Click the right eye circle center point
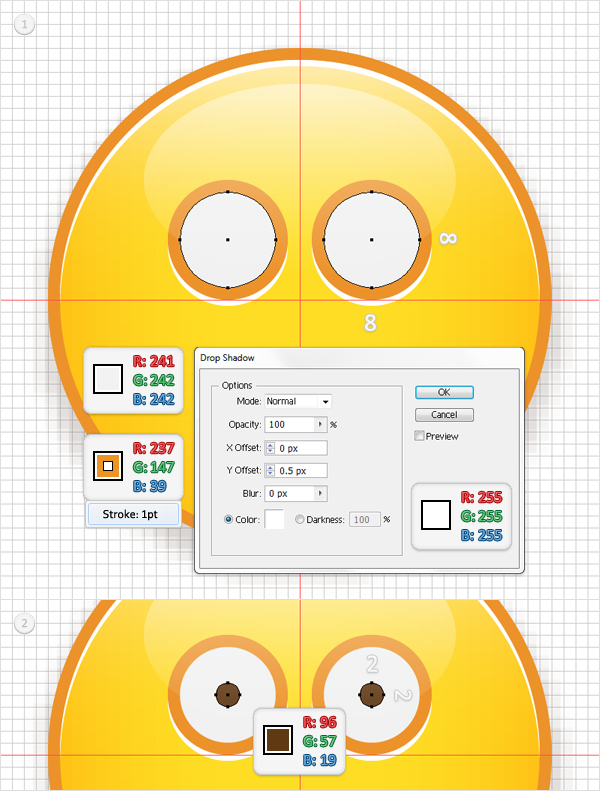600x791 pixels. tap(372, 240)
